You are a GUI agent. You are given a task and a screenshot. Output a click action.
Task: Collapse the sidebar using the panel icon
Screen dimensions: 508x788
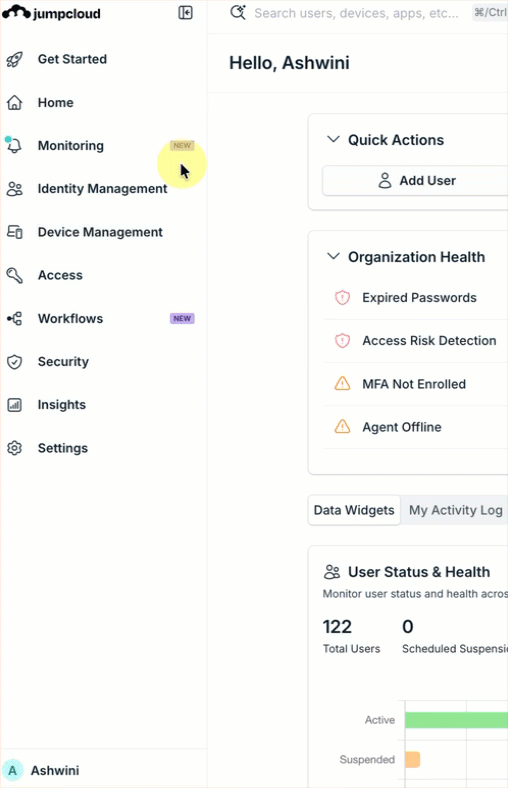pos(185,13)
